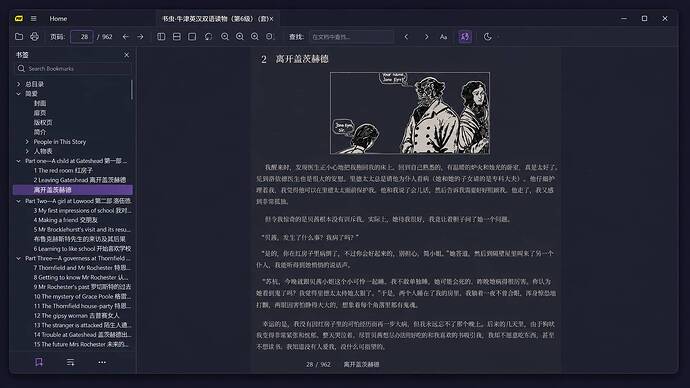This screenshot has height=388, width=690.
Task: Switch night mode with the moon icon
Action: 488,37
